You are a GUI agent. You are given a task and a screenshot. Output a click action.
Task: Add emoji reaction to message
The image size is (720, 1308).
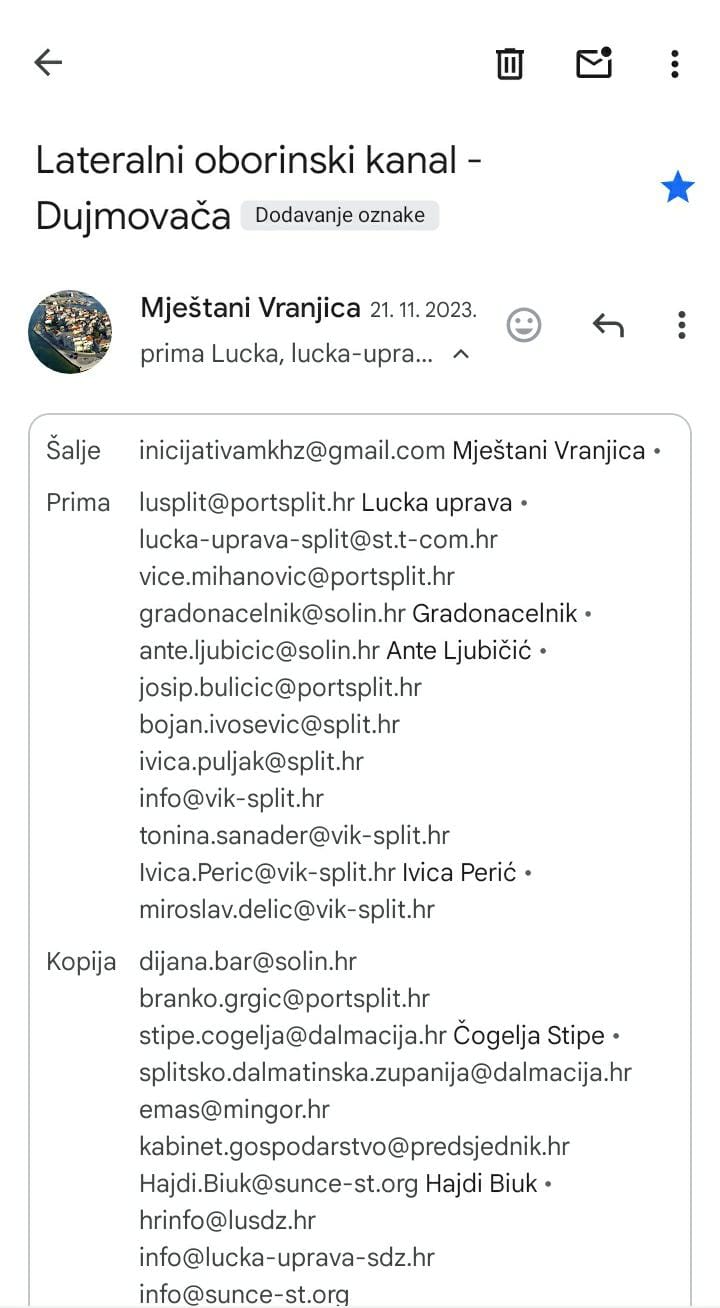[524, 325]
